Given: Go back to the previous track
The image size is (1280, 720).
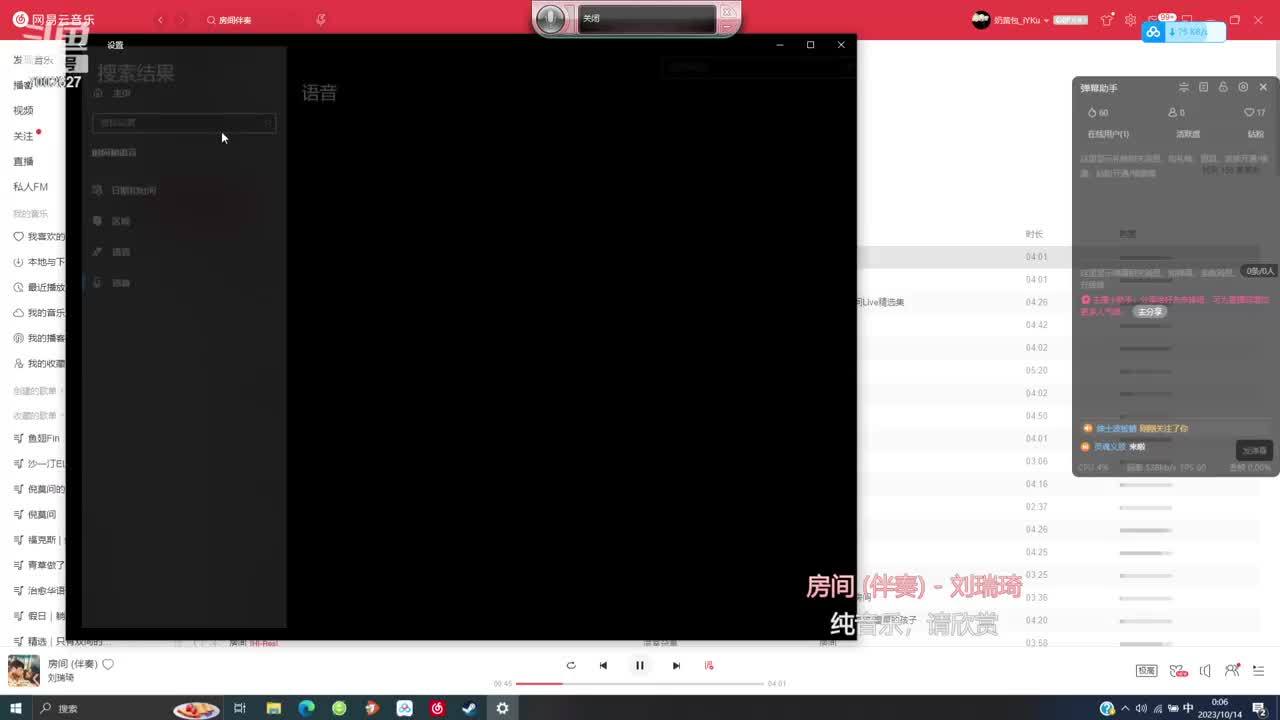Looking at the screenshot, I should click(603, 665).
